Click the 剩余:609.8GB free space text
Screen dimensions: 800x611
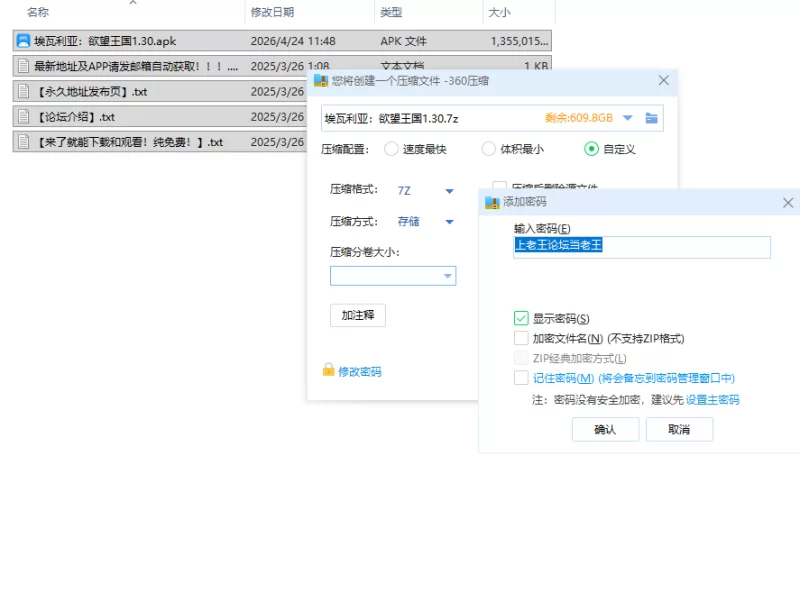click(579, 118)
